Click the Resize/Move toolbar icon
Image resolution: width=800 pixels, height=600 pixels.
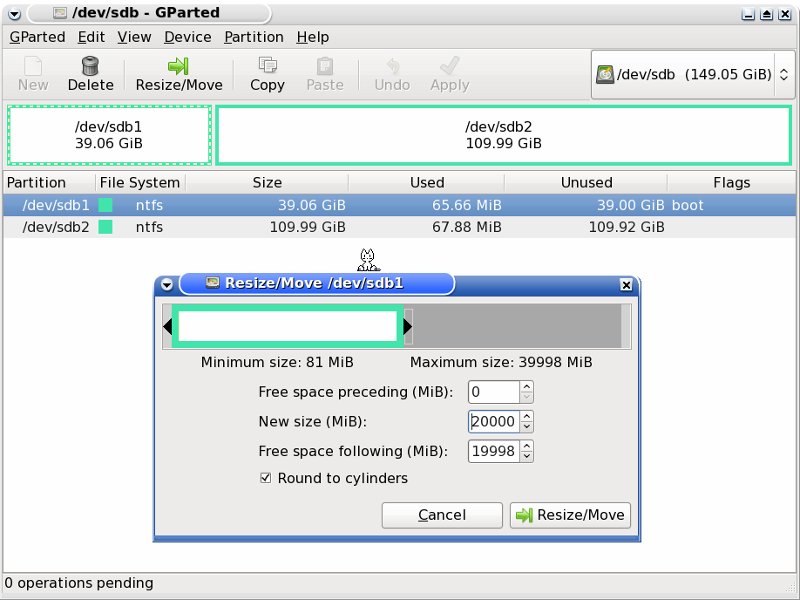tap(178, 67)
